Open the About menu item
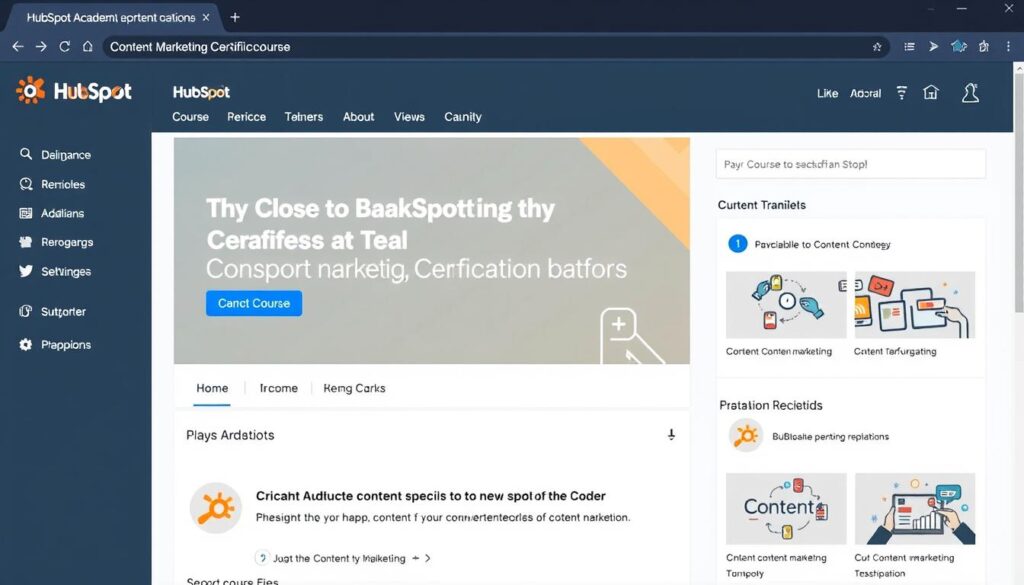1024x585 pixels. click(x=359, y=117)
